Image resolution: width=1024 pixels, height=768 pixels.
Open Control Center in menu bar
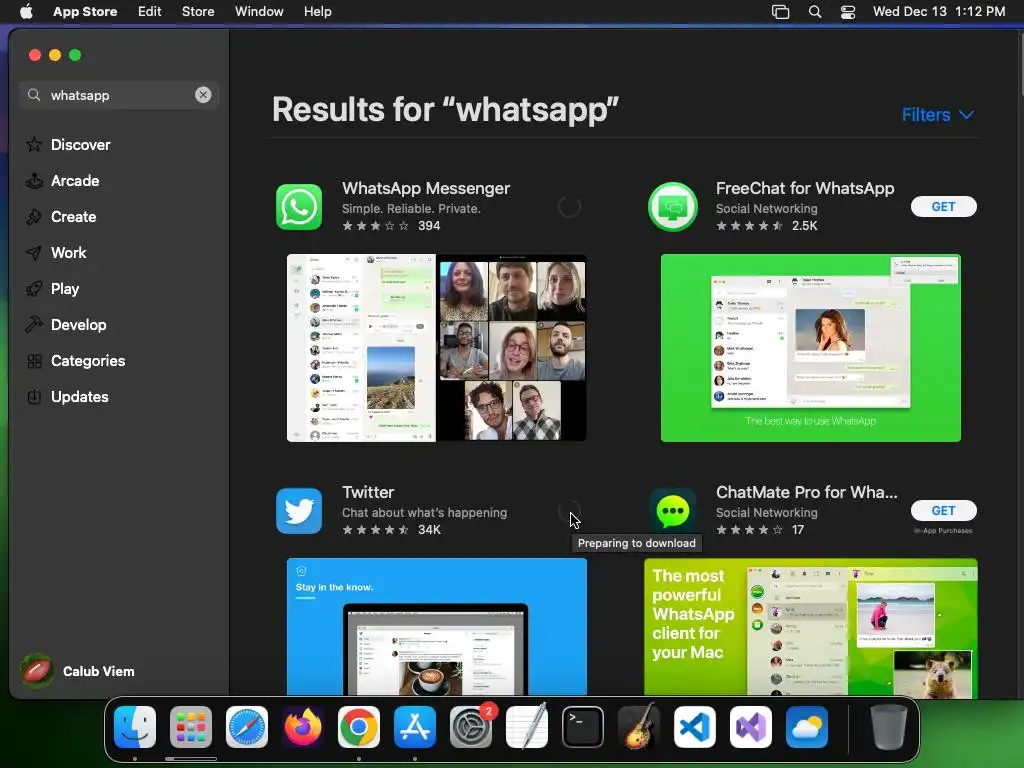pyautogui.click(x=848, y=11)
